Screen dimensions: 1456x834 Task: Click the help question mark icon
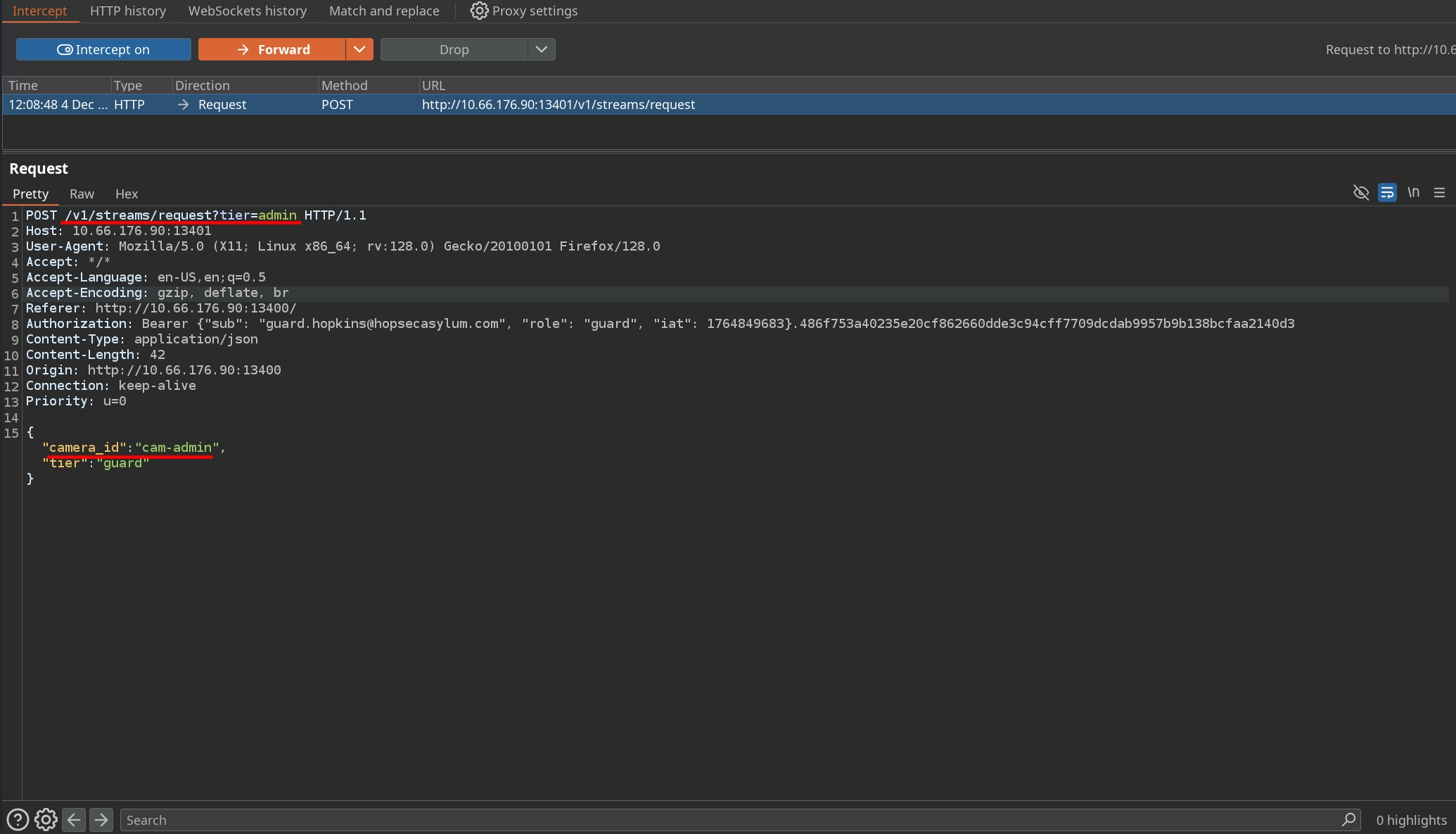pos(18,820)
